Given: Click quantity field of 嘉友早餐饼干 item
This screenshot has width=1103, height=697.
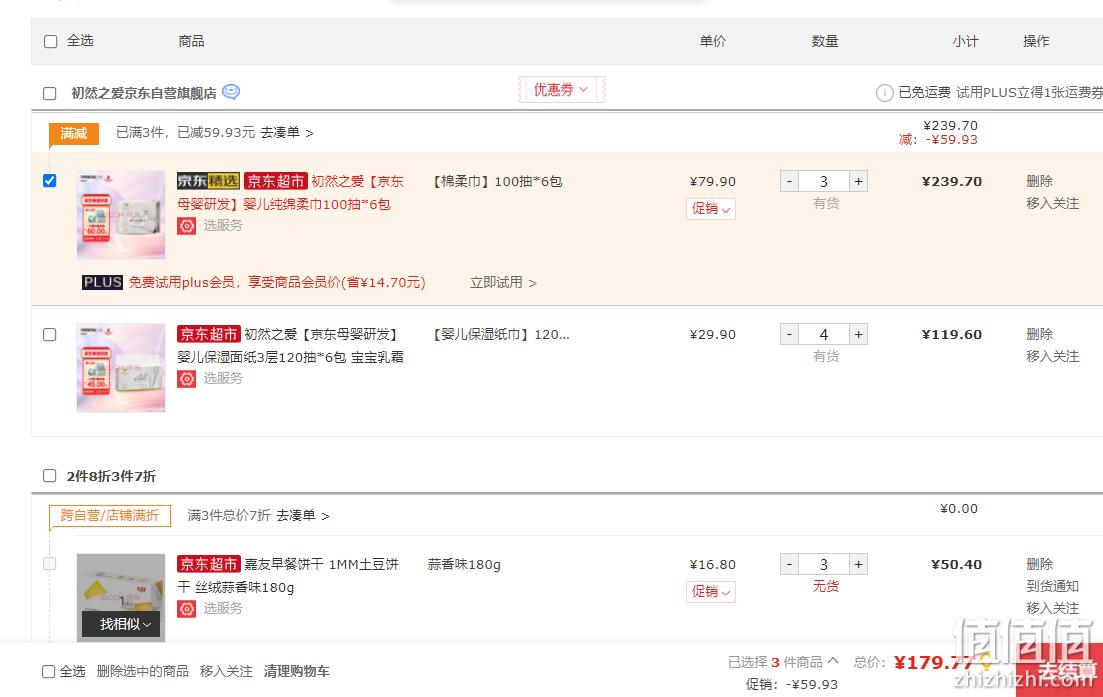Looking at the screenshot, I should 824,564.
